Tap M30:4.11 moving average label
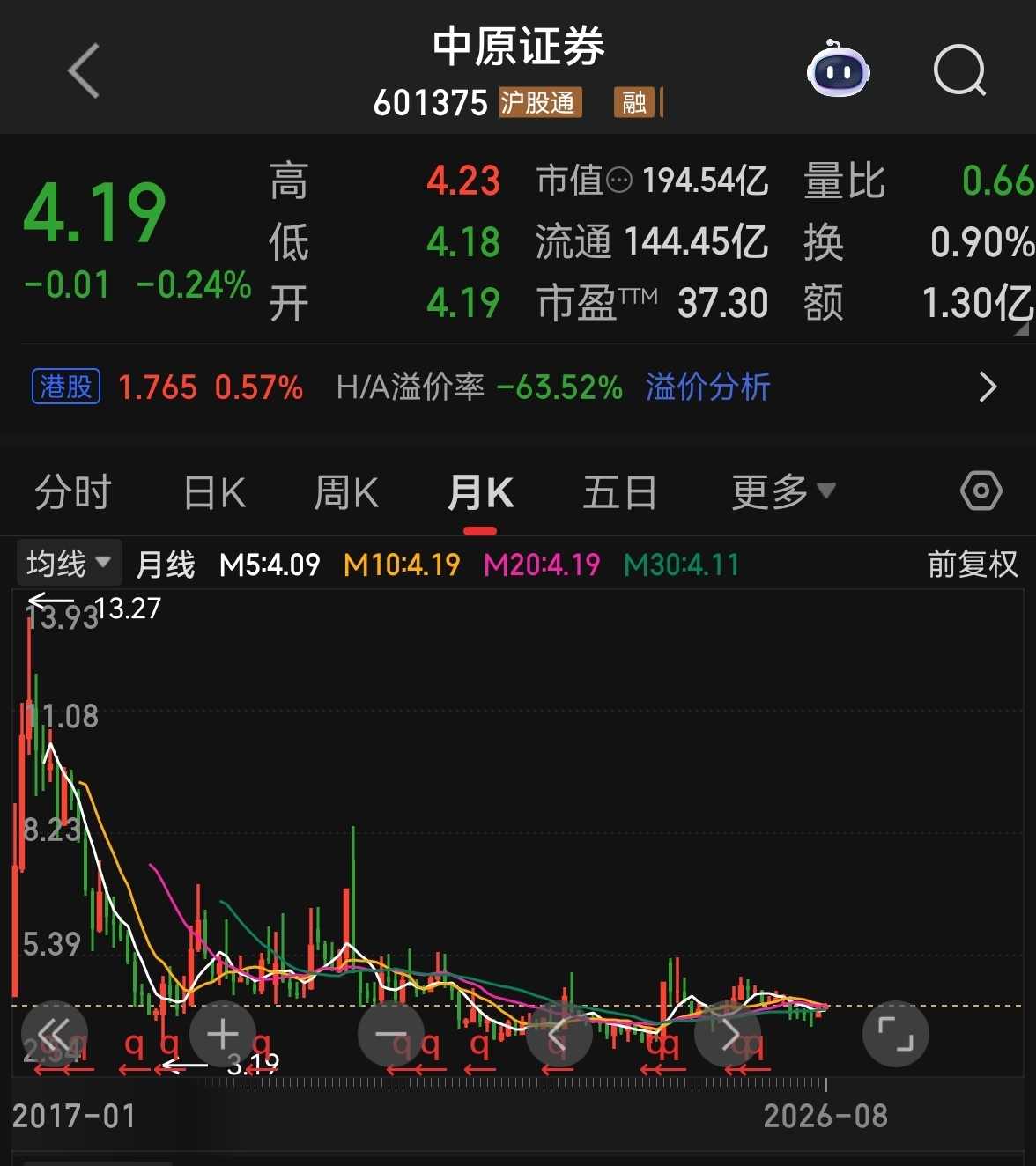 click(681, 565)
